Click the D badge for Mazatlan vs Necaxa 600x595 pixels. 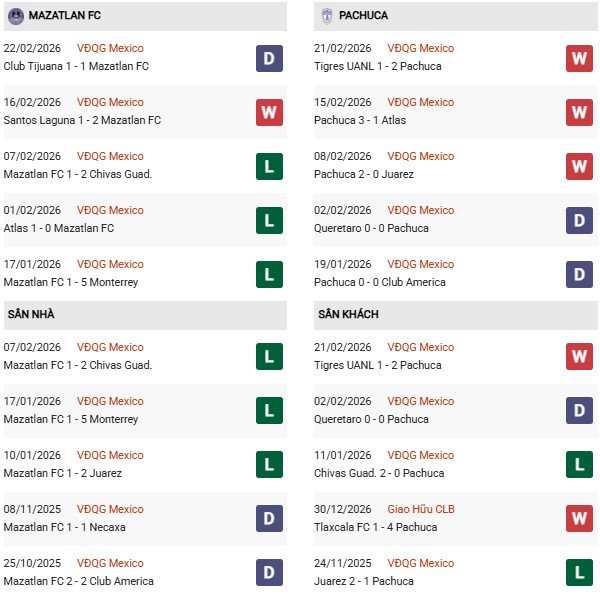click(269, 519)
